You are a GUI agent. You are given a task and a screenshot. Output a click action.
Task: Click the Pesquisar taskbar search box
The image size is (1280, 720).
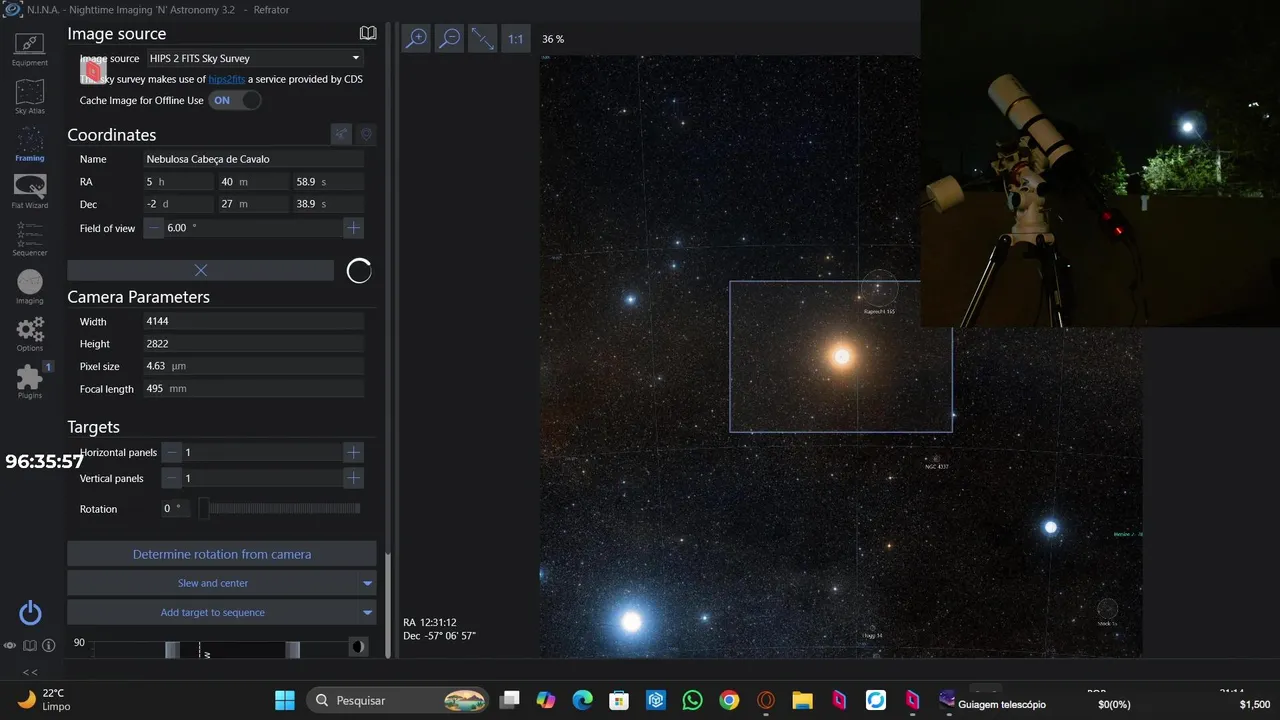tap(397, 700)
